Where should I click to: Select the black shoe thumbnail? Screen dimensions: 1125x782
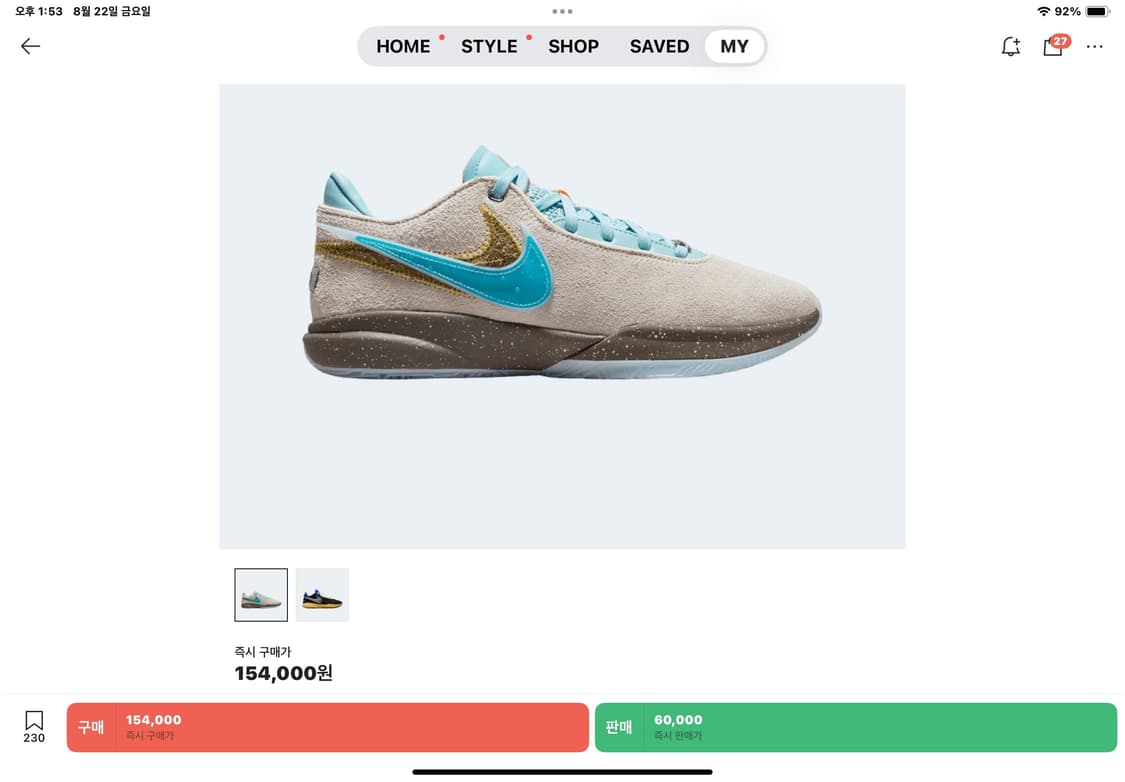322,595
